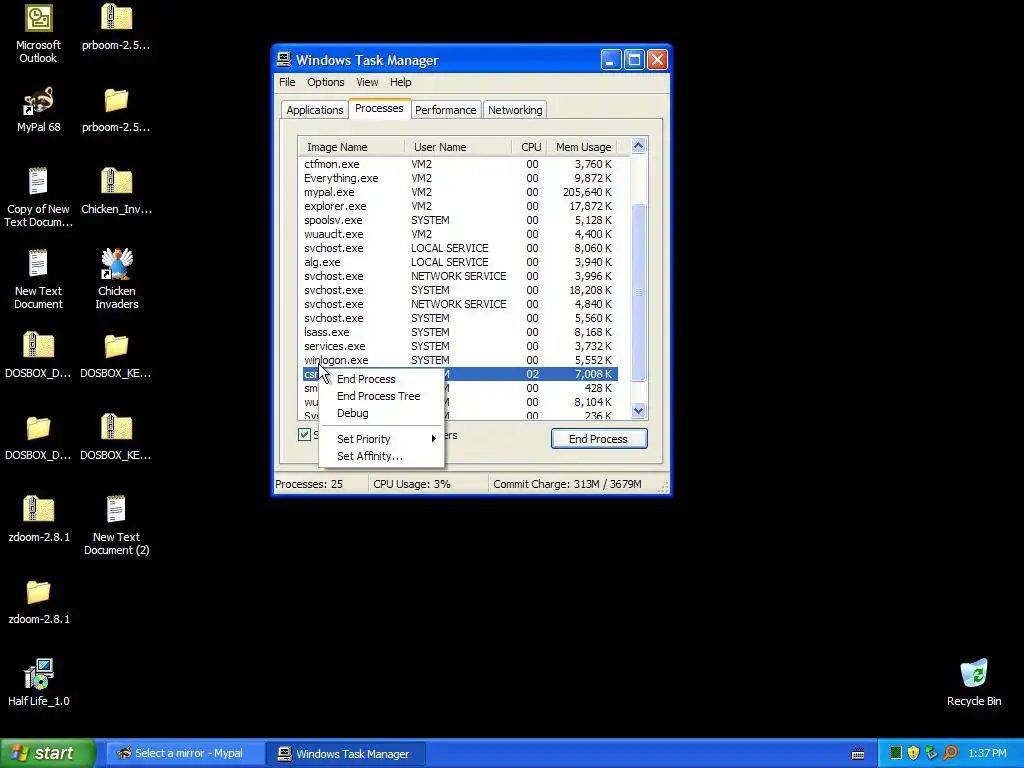The width and height of the screenshot is (1024, 768).
Task: Click Windows Task Manager taskbar button
Action: pos(345,754)
